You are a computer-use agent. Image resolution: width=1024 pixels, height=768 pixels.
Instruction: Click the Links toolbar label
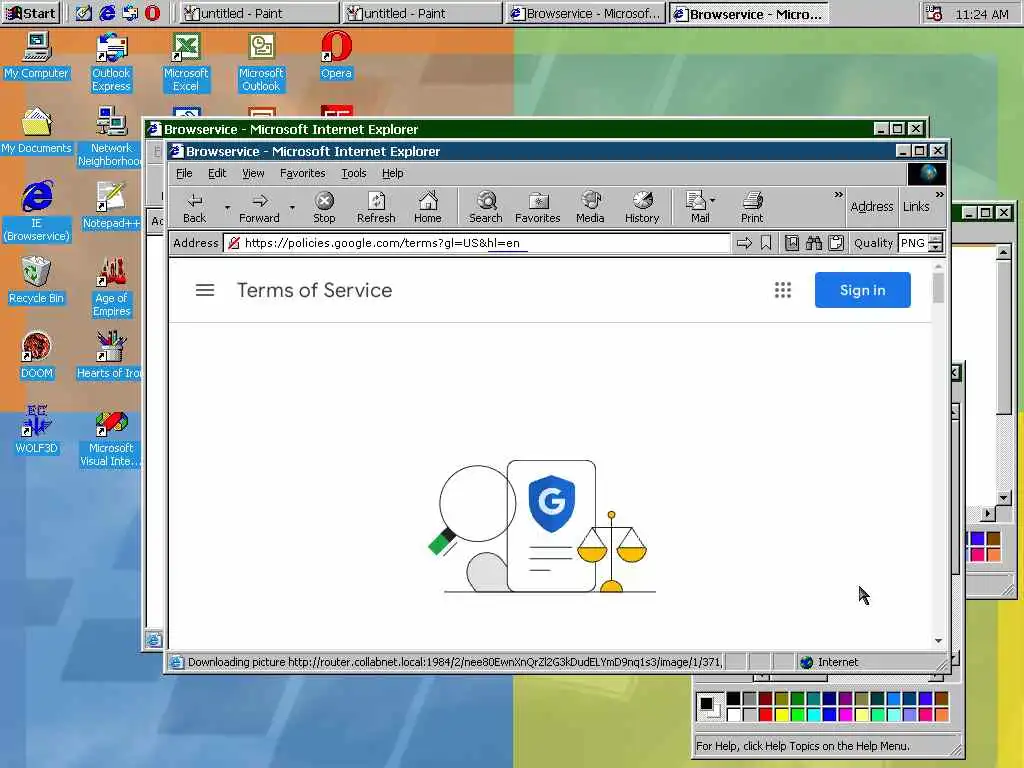[x=916, y=206]
